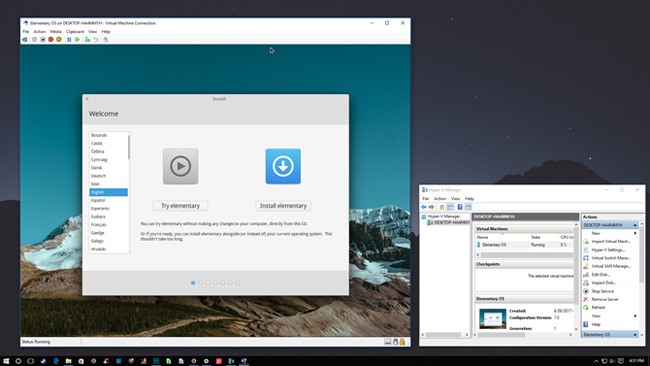This screenshot has width=650, height=366.
Task: Click the Try elementary play icon
Action: pos(180,166)
